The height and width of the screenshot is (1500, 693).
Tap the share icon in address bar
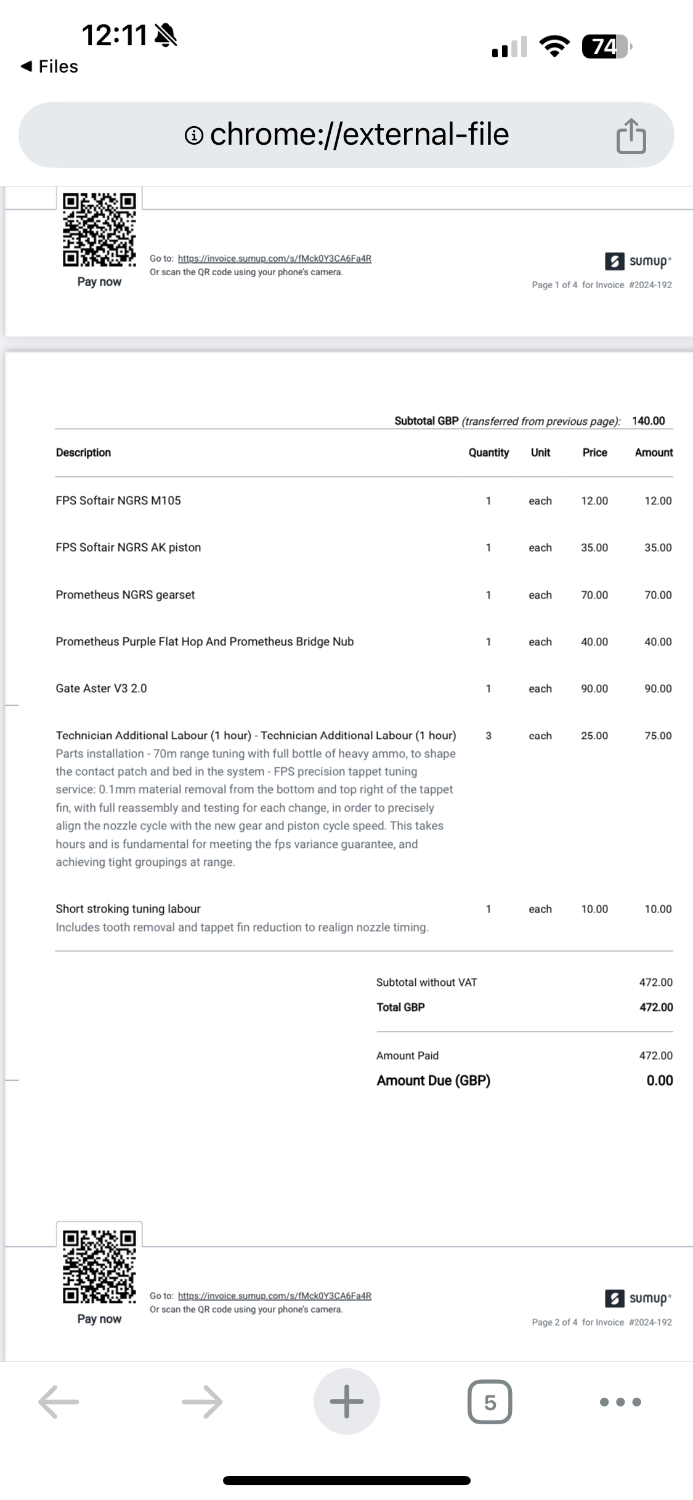(631, 136)
